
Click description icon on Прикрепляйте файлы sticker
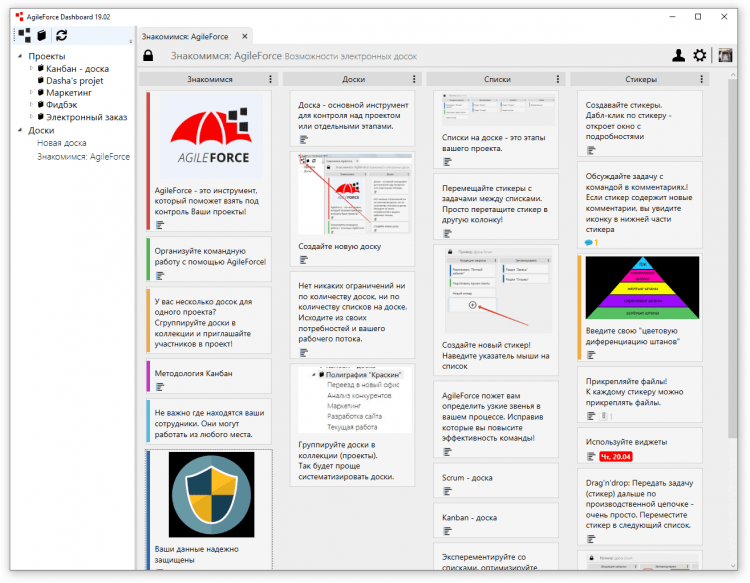tap(591, 416)
